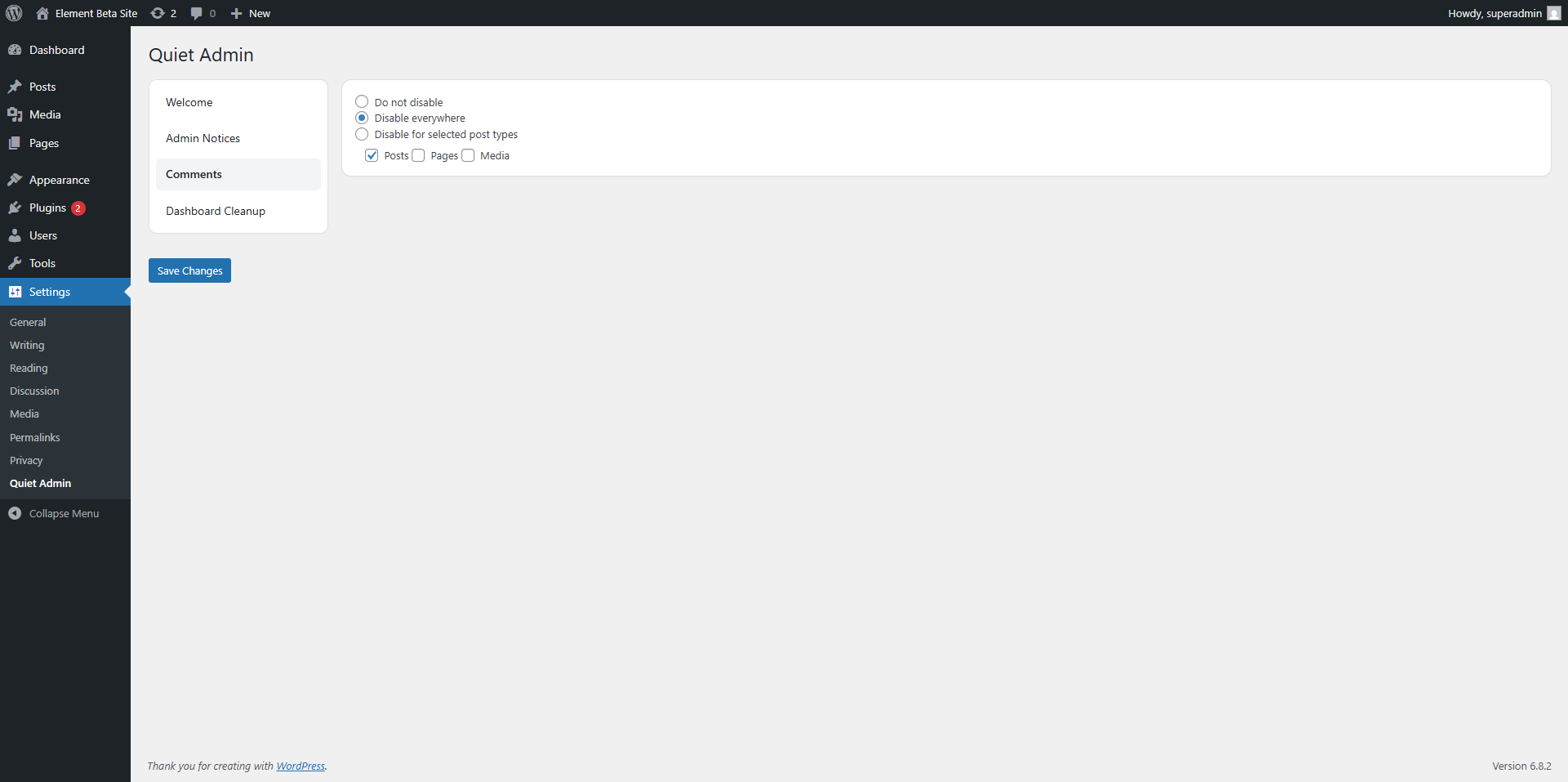
Task: Uncheck the Posts checkbox
Action: coord(372,155)
